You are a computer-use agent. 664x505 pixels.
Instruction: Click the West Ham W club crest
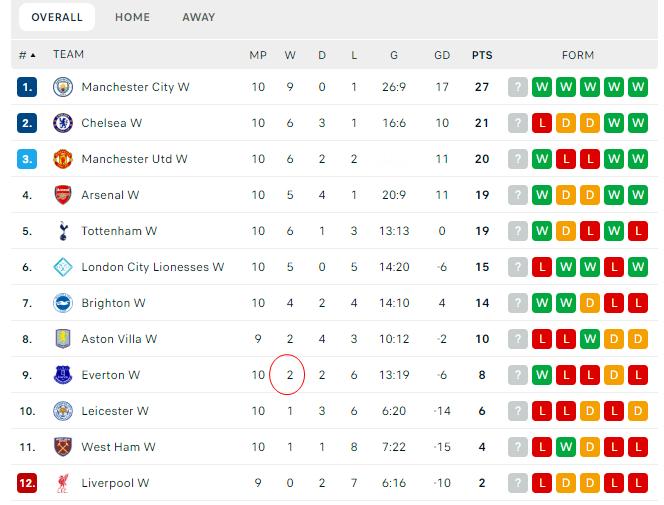pos(62,447)
